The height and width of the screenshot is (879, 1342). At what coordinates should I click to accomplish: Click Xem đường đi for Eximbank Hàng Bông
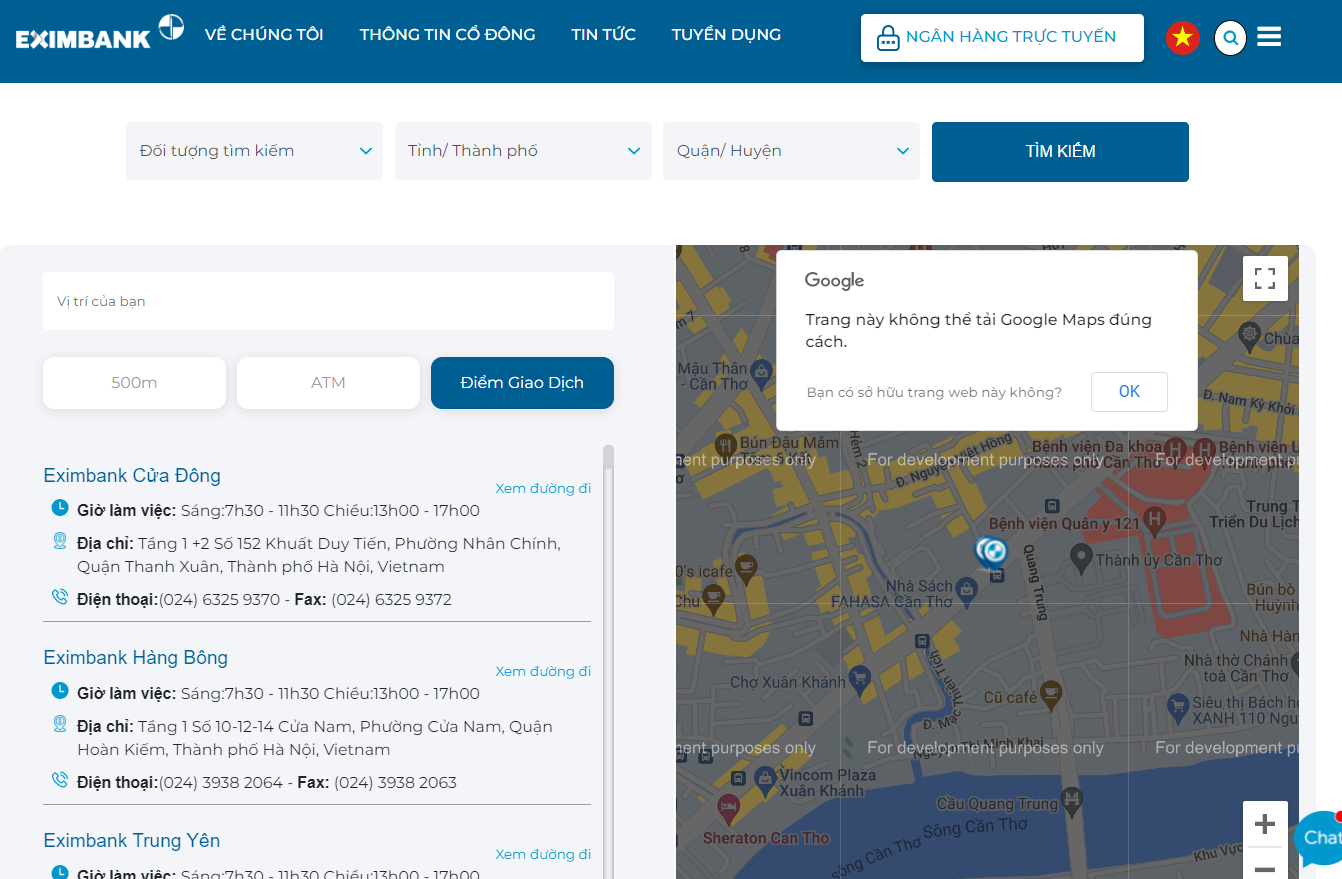point(543,671)
